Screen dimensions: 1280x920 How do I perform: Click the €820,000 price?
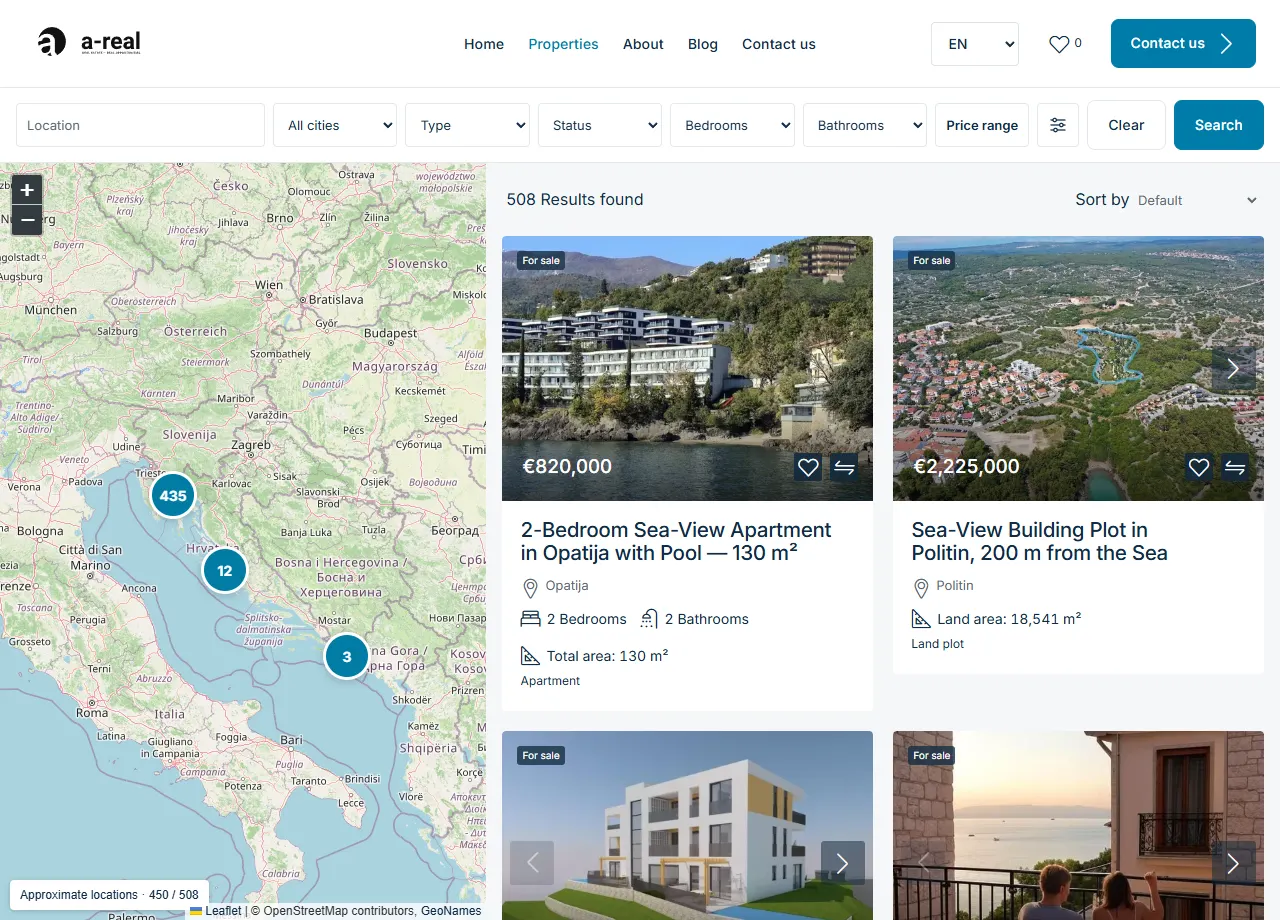click(567, 466)
